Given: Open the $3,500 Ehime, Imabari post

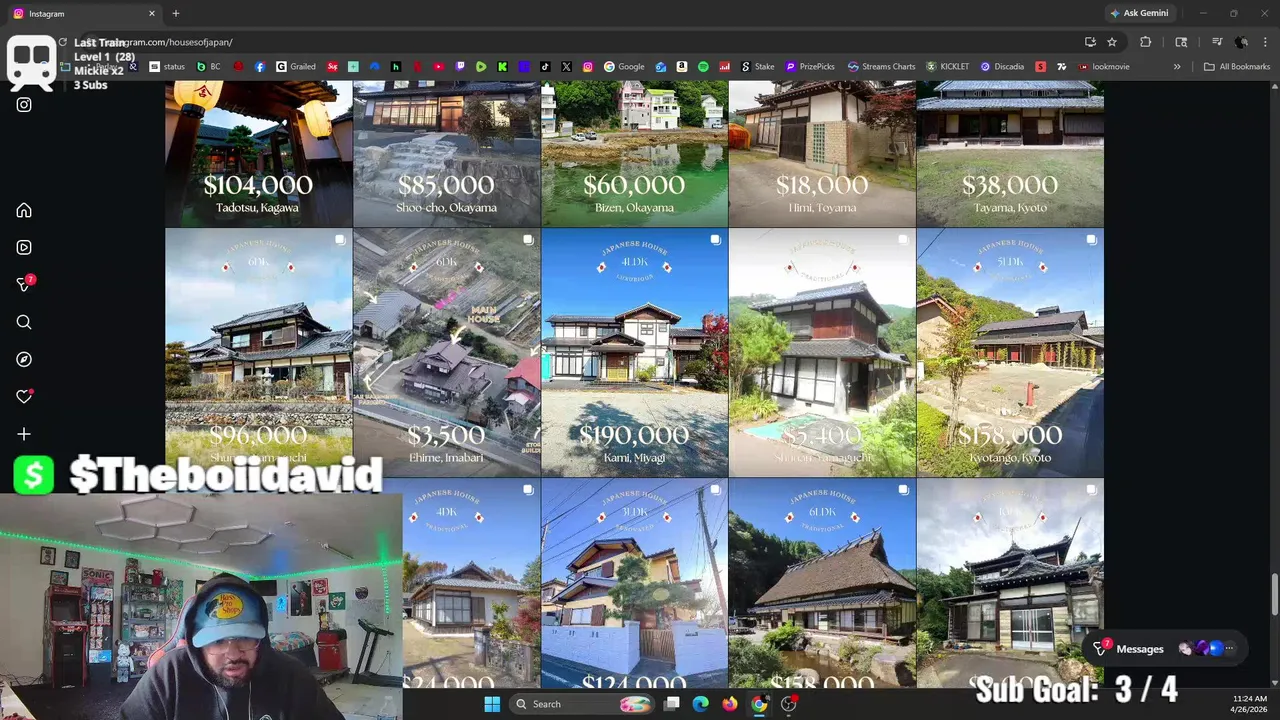Looking at the screenshot, I should pyautogui.click(x=447, y=353).
